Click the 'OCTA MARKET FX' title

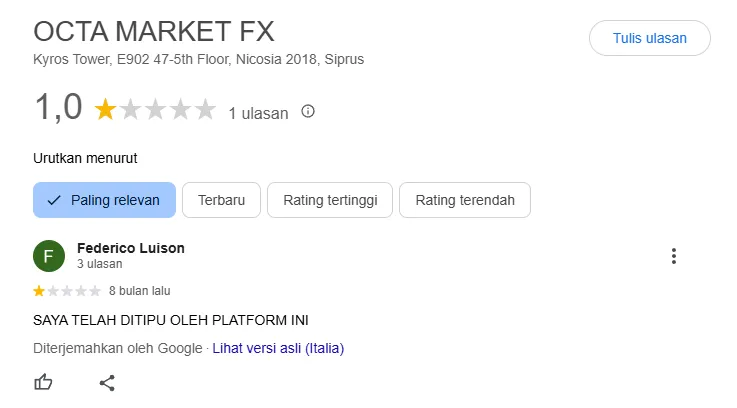coord(154,31)
